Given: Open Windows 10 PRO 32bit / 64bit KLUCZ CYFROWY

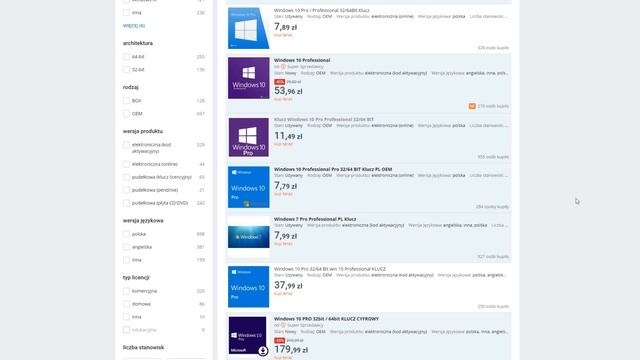Looking at the screenshot, I should [327, 319].
